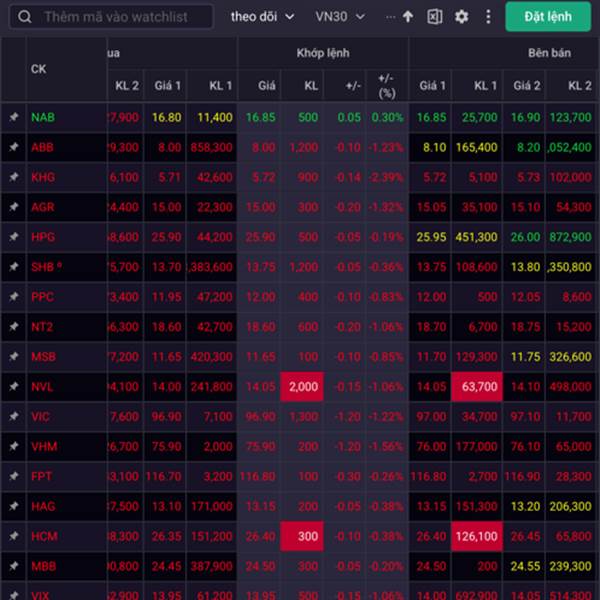The image size is (600, 600).
Task: Click MSB sell volume 326,600
Action: tap(571, 357)
